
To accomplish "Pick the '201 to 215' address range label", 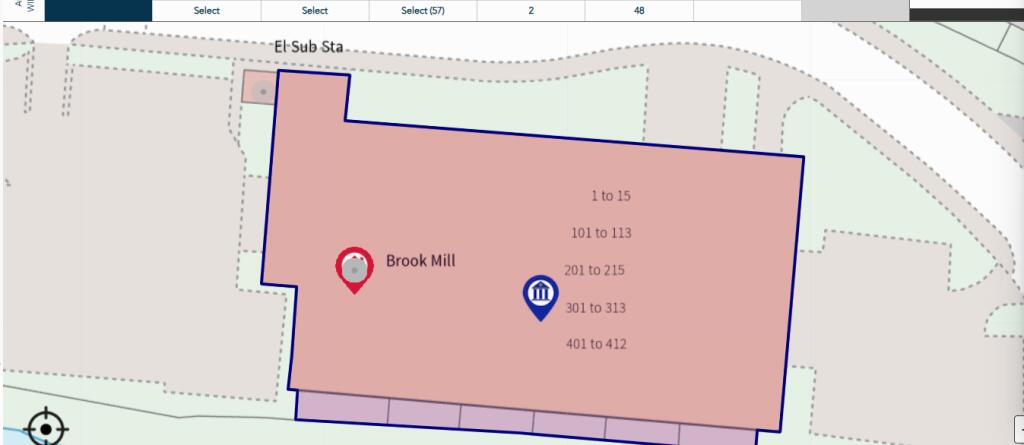I will pyautogui.click(x=594, y=270).
